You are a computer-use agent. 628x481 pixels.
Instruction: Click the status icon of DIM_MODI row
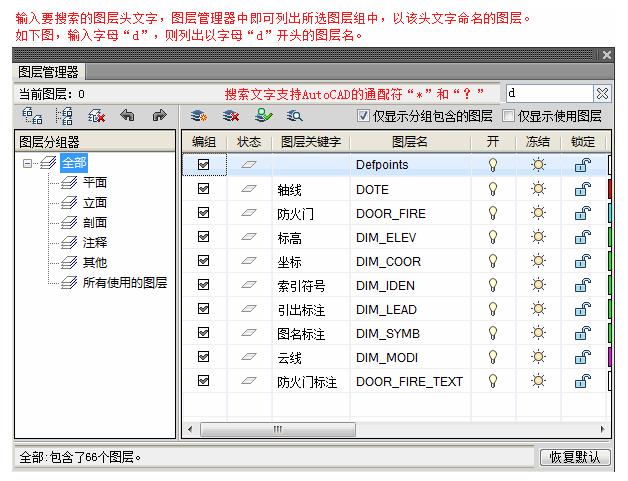[249, 356]
